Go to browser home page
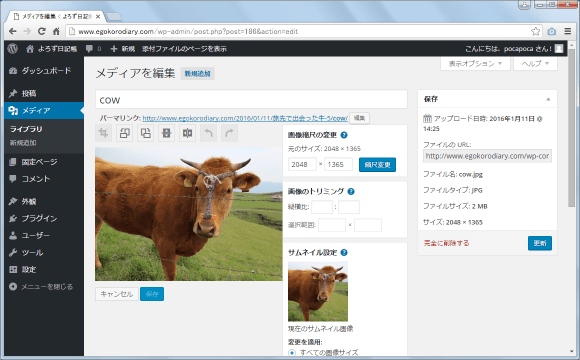 tap(56, 31)
